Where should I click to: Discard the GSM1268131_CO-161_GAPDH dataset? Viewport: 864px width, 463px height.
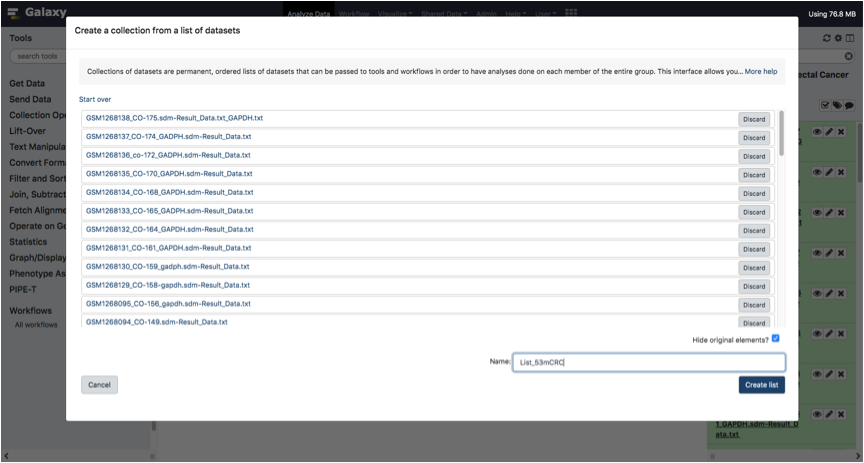[754, 249]
